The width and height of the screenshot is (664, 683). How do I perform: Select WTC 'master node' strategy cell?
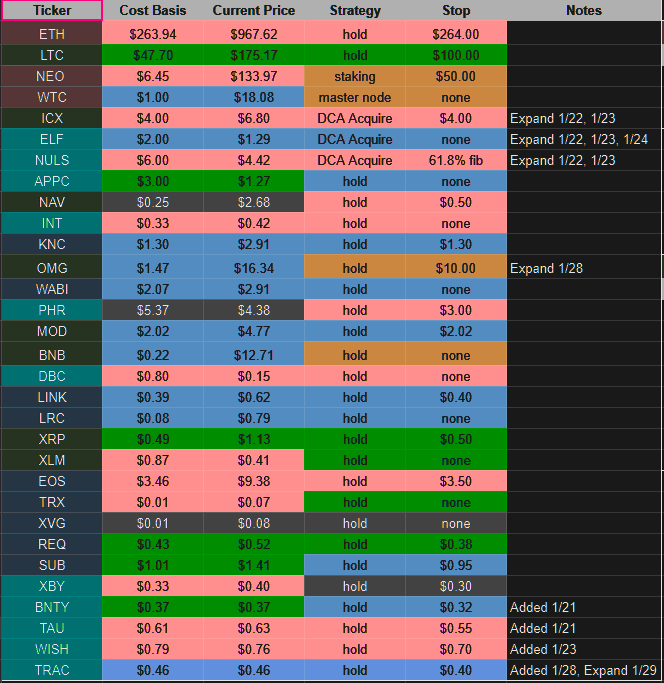tap(355, 97)
